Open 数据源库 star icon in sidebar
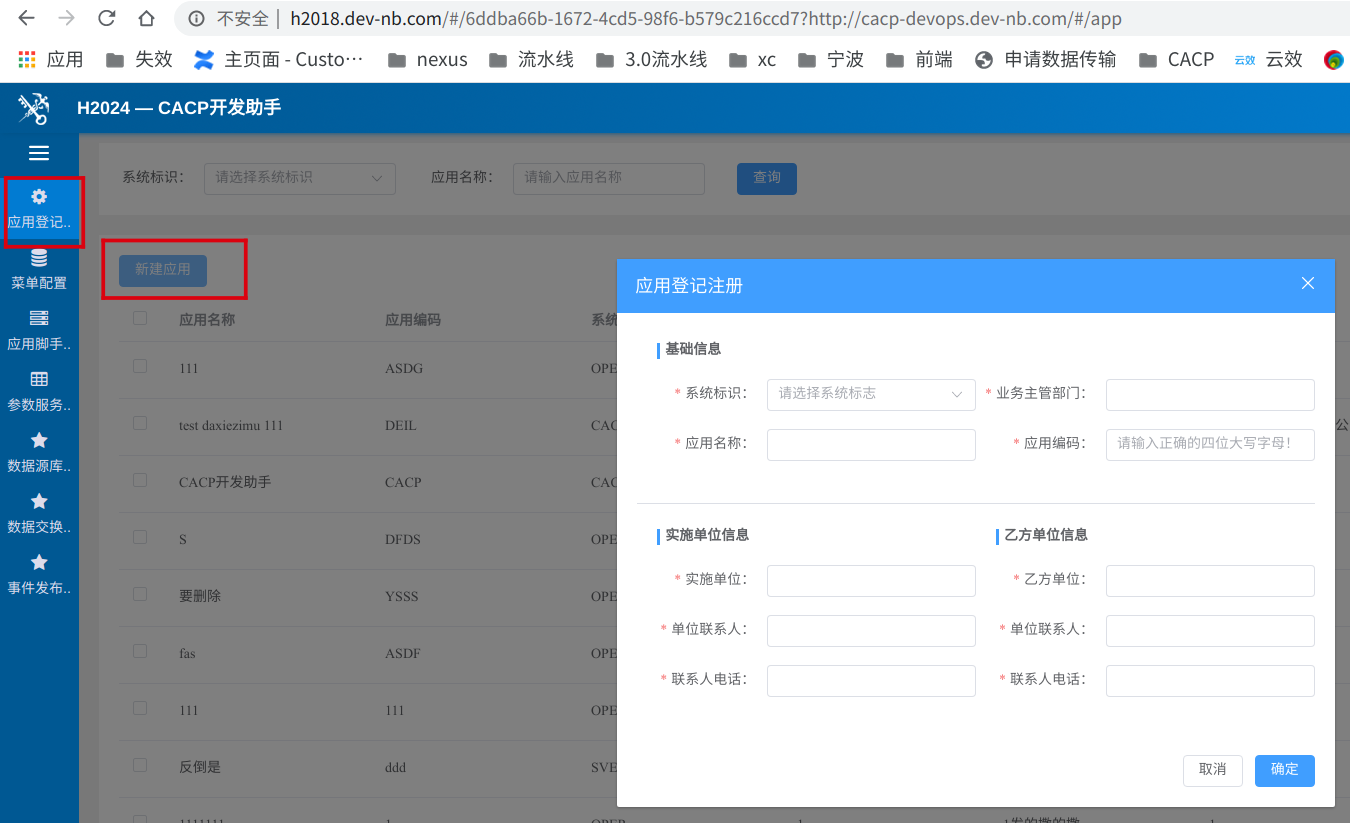 click(x=39, y=441)
